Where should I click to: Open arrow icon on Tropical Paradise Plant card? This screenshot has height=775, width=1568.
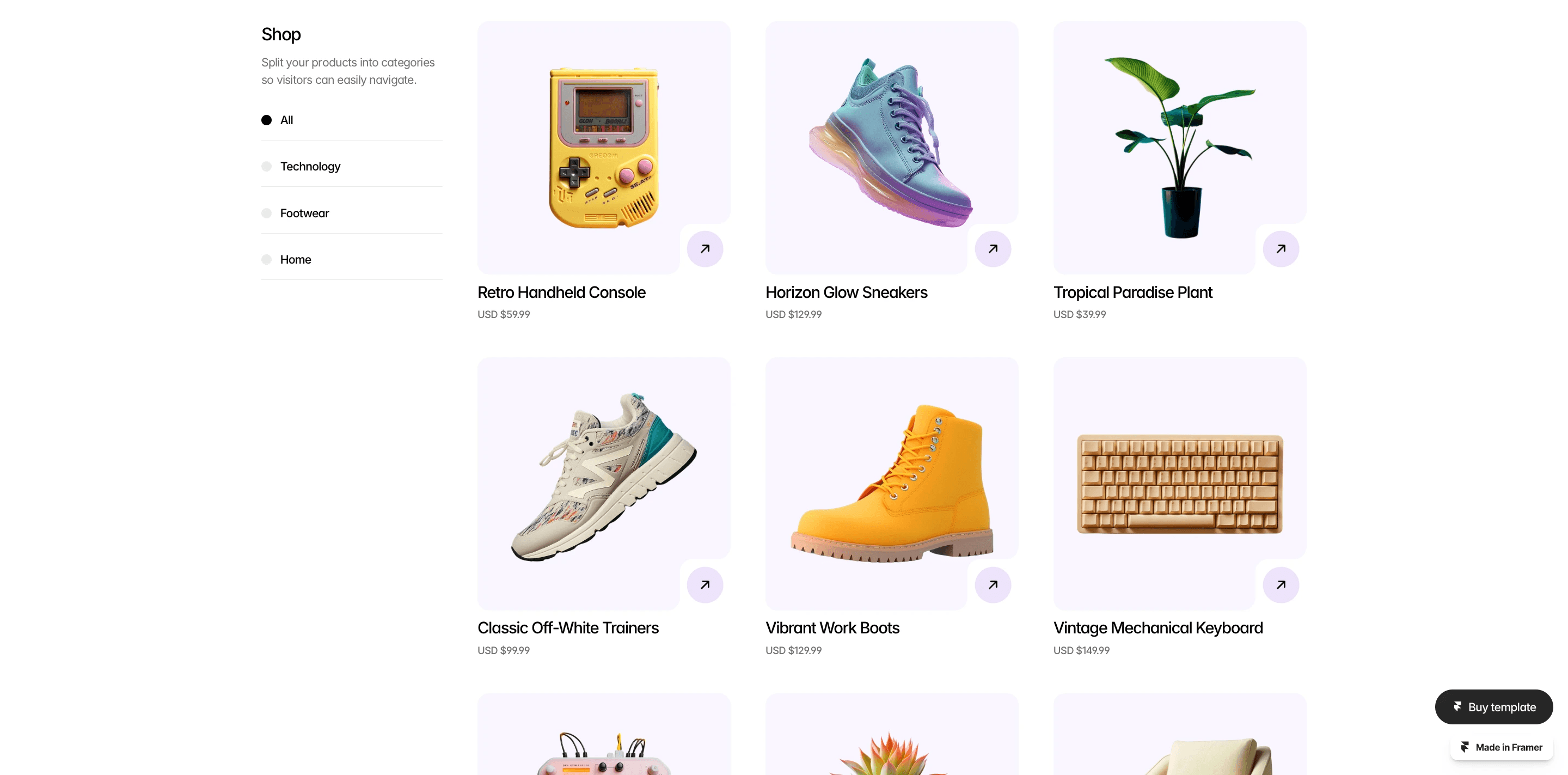(1281, 249)
